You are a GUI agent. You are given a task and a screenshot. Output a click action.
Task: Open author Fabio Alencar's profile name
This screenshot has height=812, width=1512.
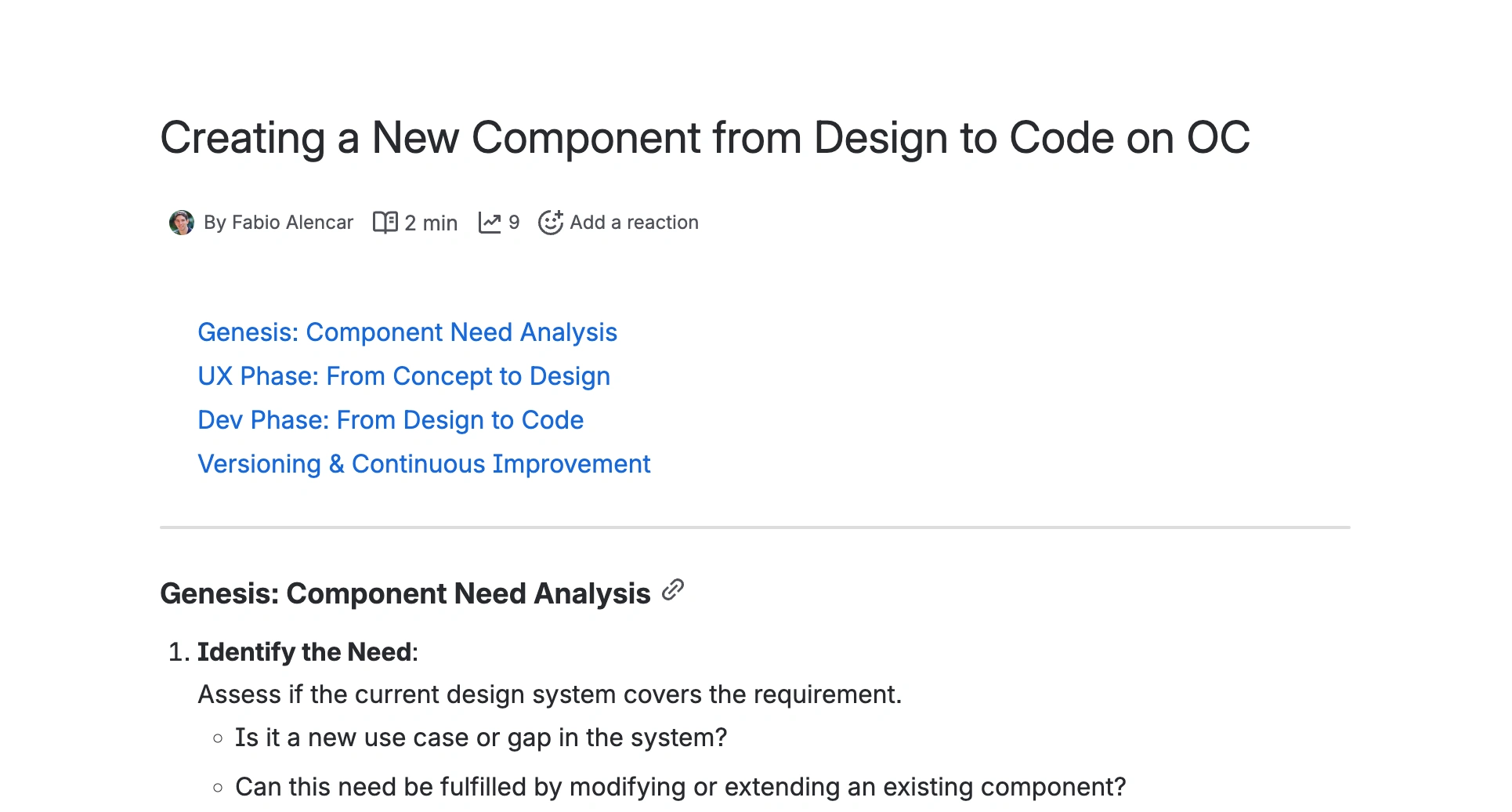(292, 223)
